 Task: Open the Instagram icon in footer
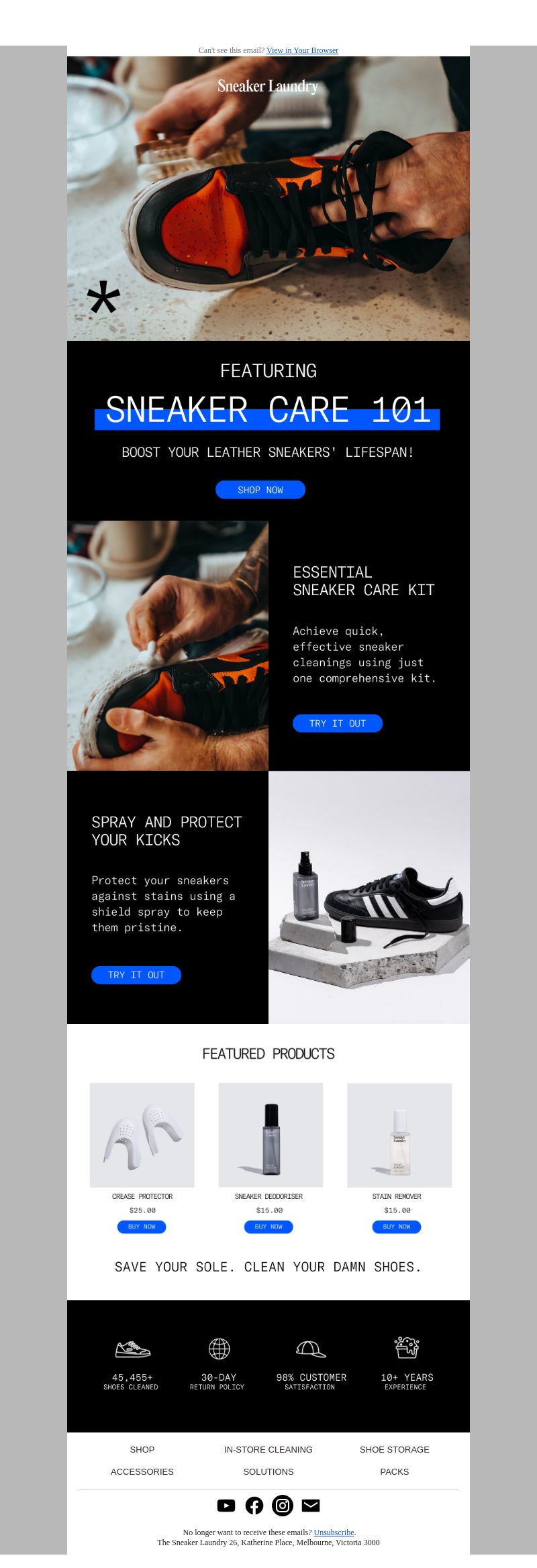283,1506
